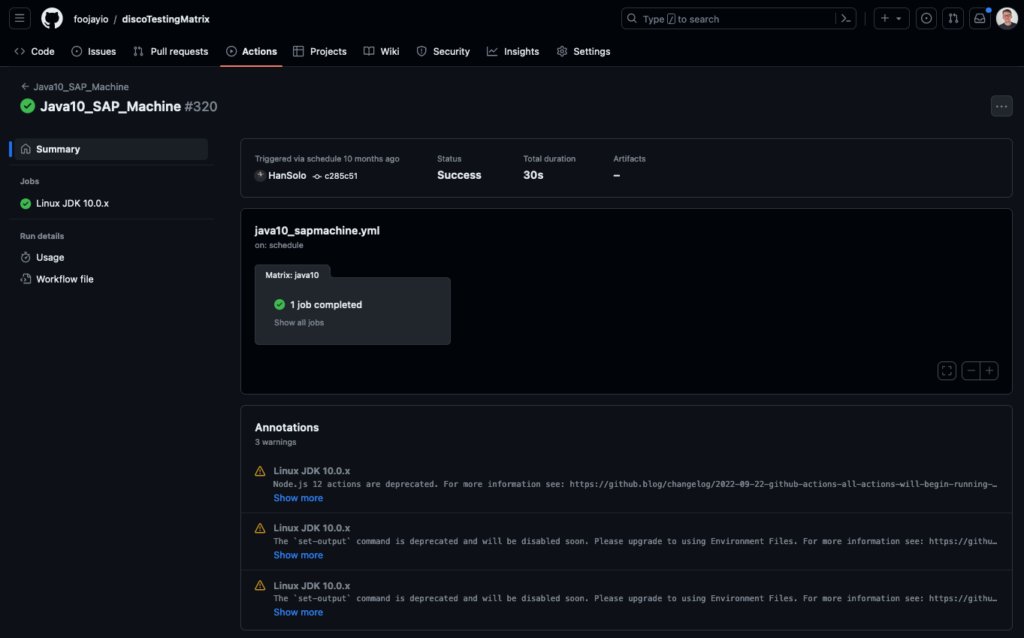1024x638 pixels.
Task: Open the user profile avatar menu
Action: (1006, 18)
